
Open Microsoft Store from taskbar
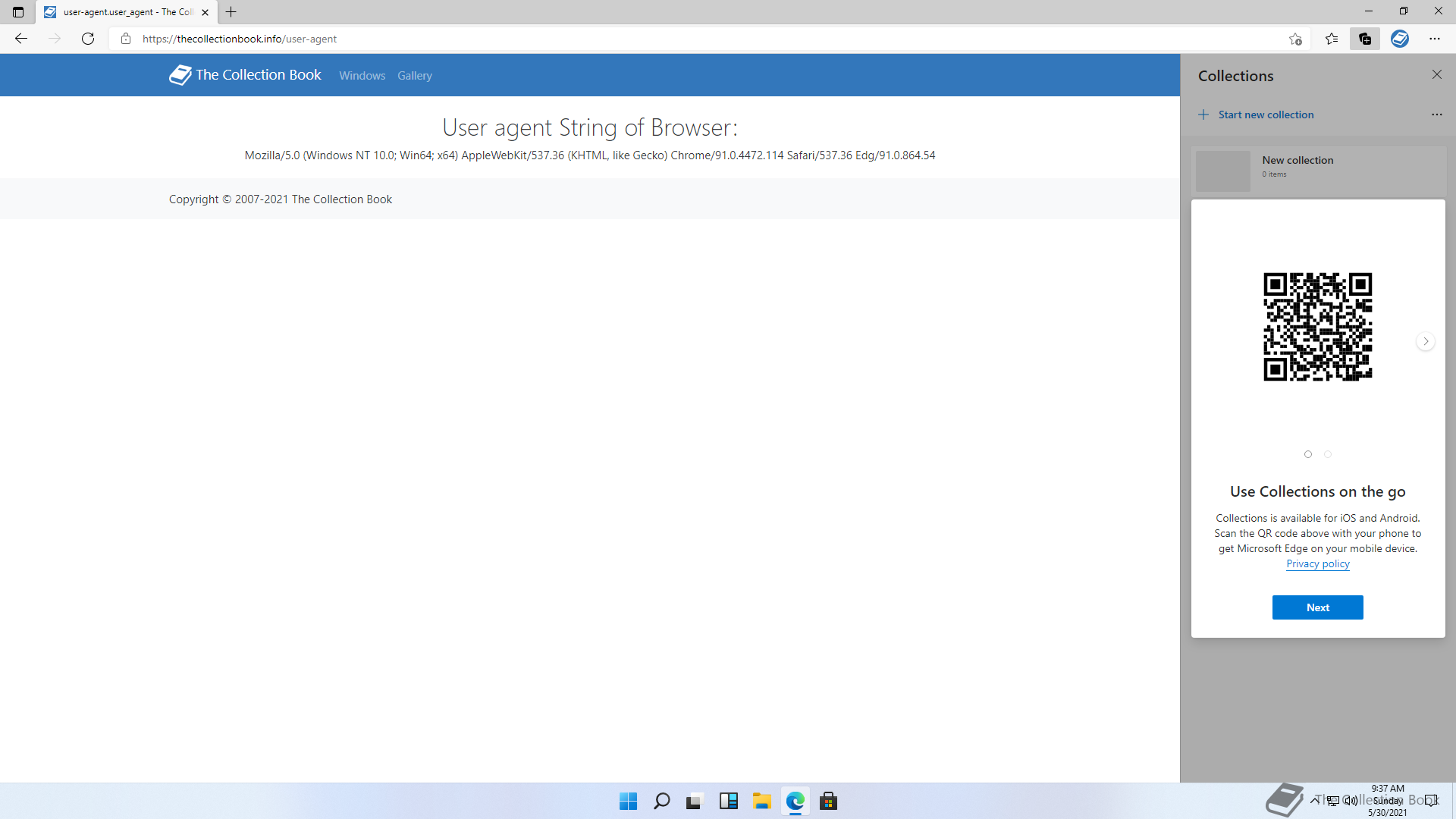[x=829, y=801]
